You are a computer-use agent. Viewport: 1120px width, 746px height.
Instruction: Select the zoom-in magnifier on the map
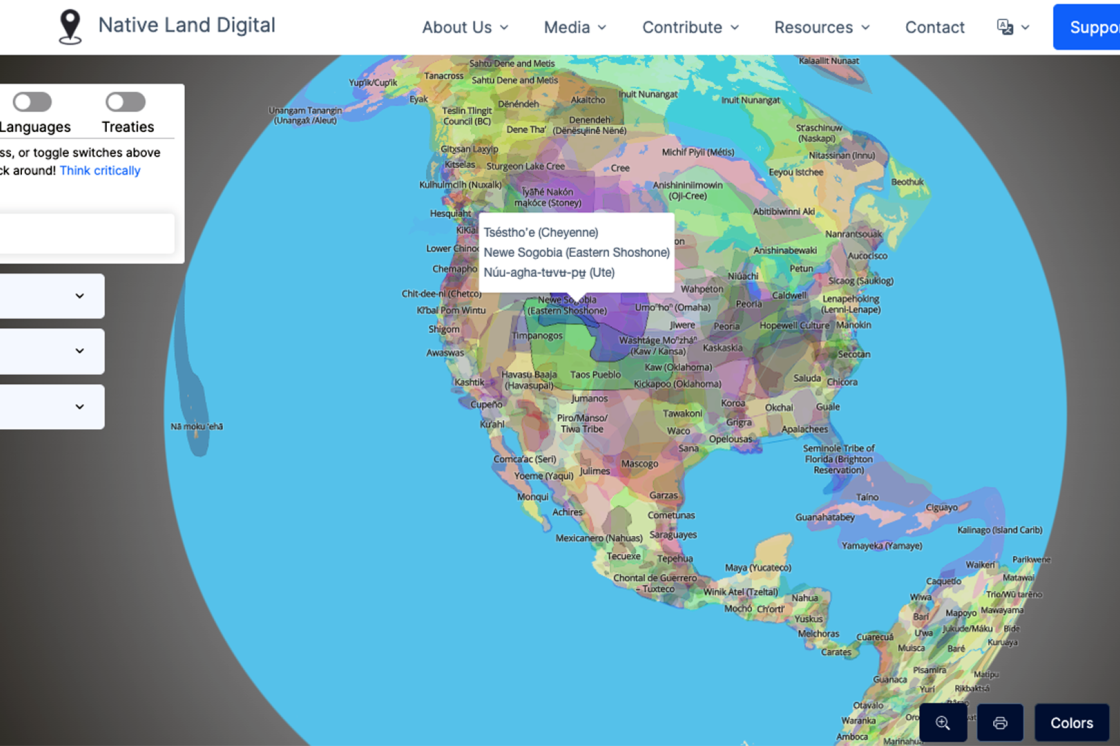tap(942, 722)
